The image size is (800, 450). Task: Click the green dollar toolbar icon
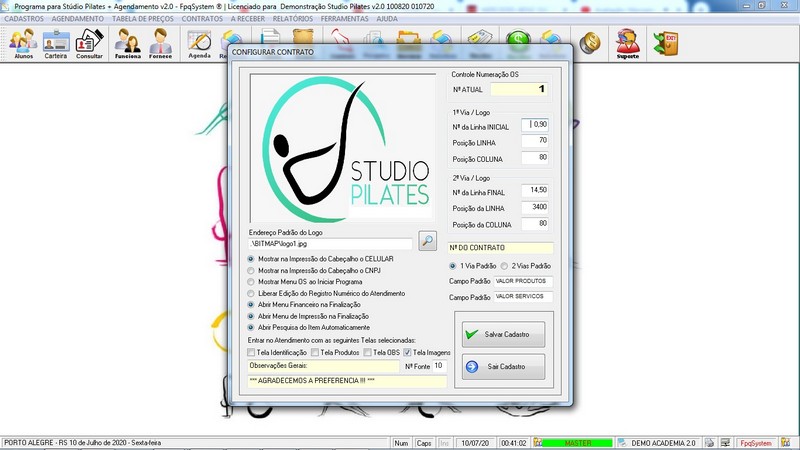click(518, 38)
